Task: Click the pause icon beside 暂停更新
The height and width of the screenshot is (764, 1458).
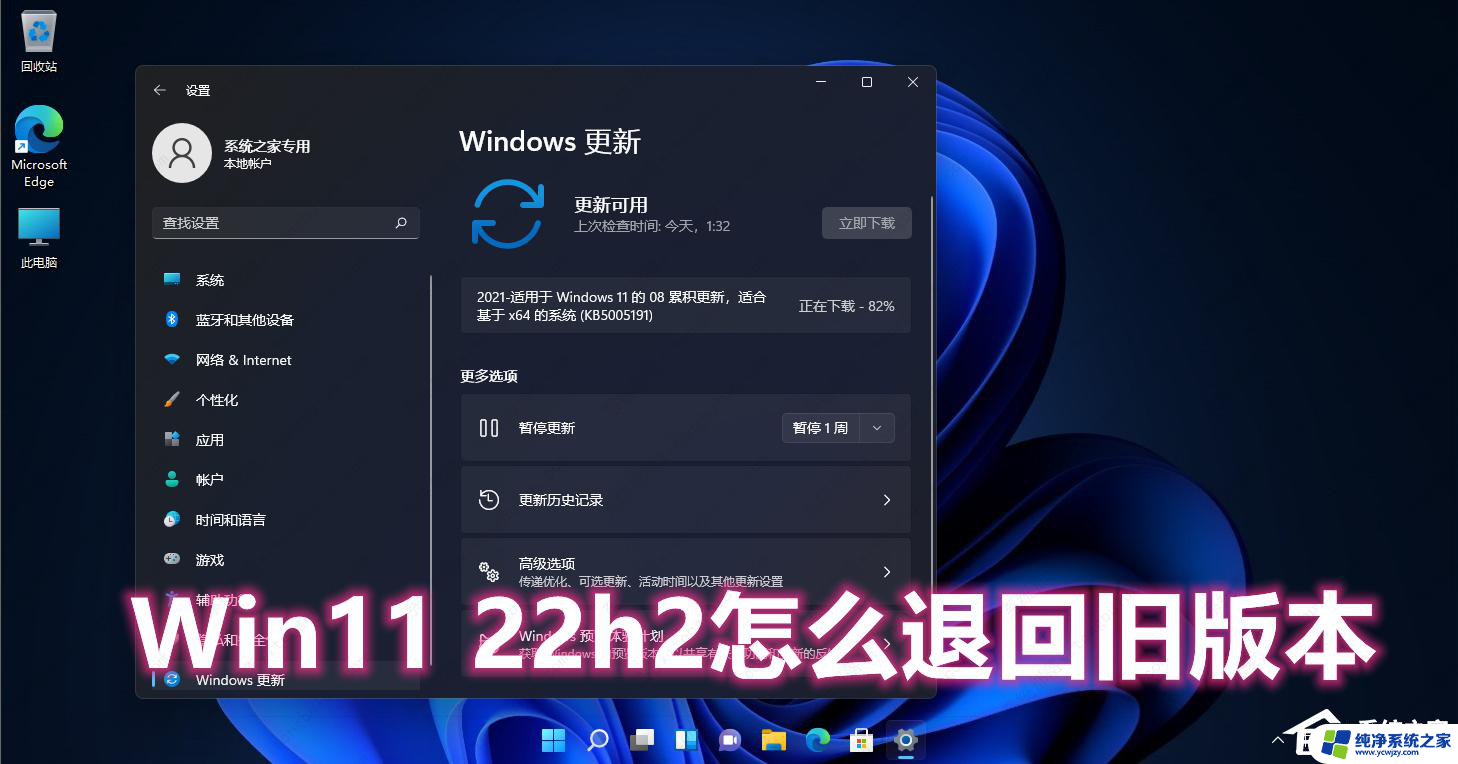Action: [489, 428]
